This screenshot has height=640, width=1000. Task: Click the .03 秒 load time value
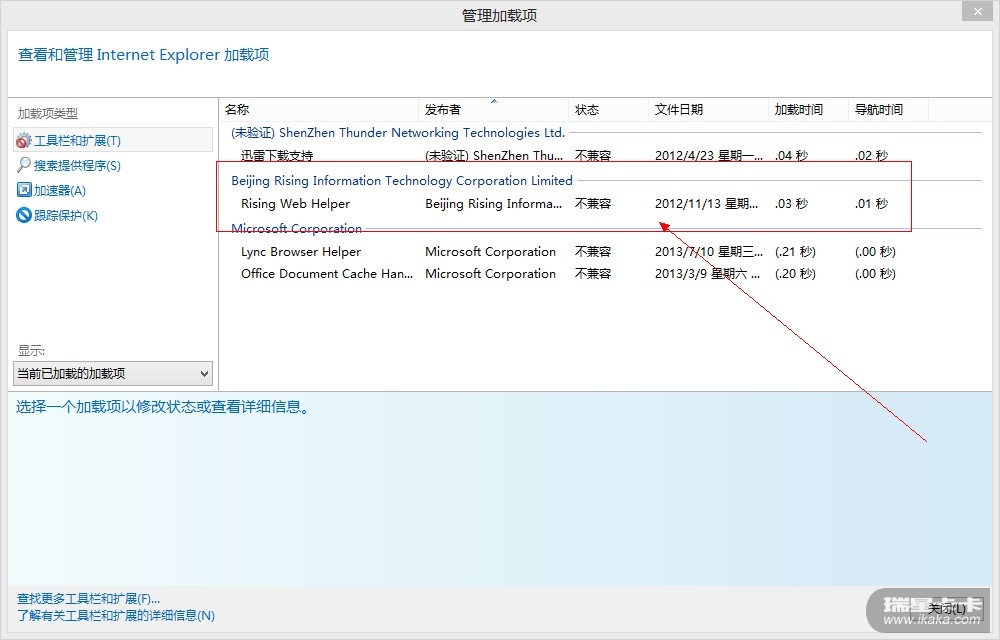[791, 203]
